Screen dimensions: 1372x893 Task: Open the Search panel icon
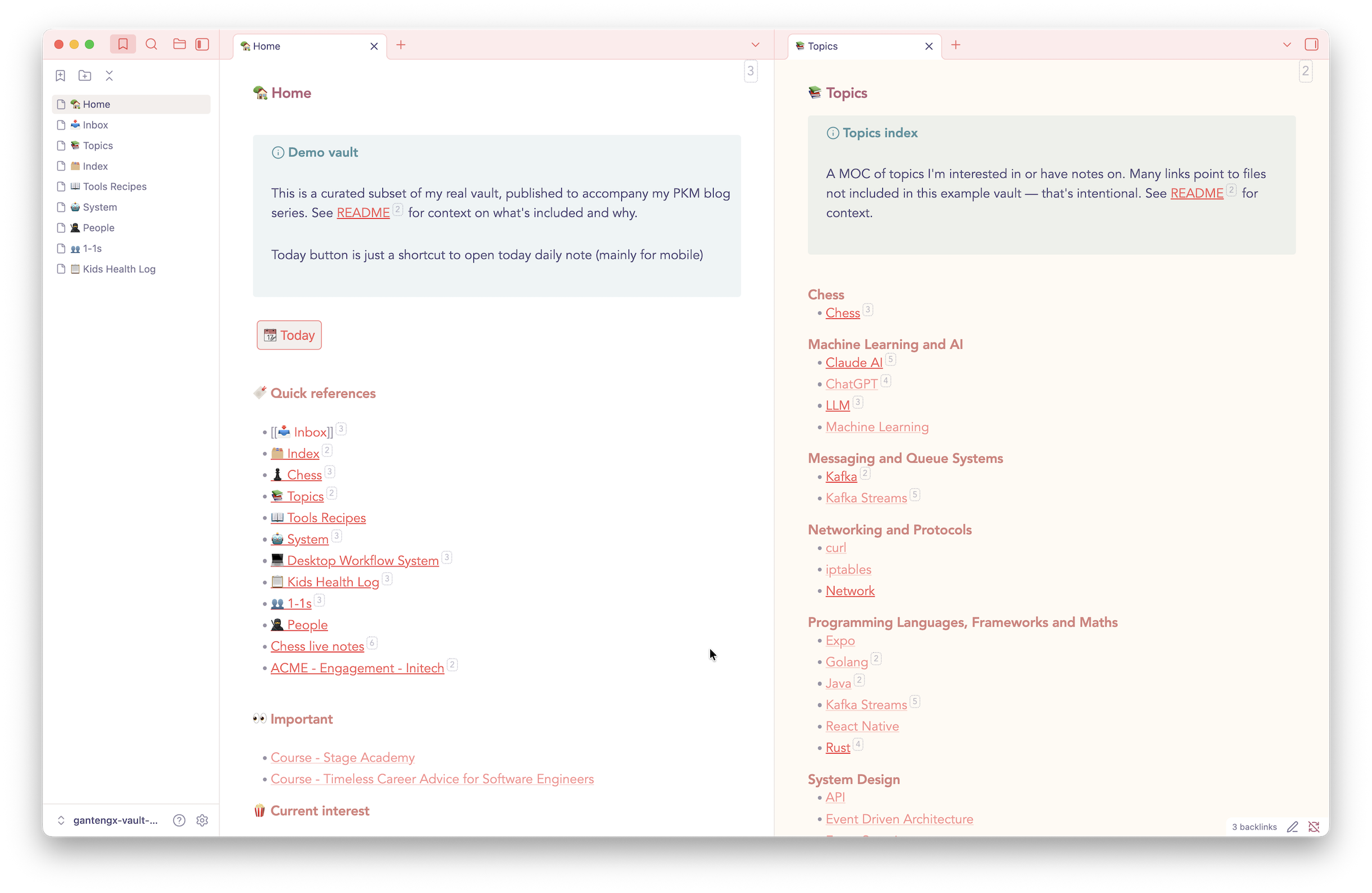pyautogui.click(x=152, y=44)
